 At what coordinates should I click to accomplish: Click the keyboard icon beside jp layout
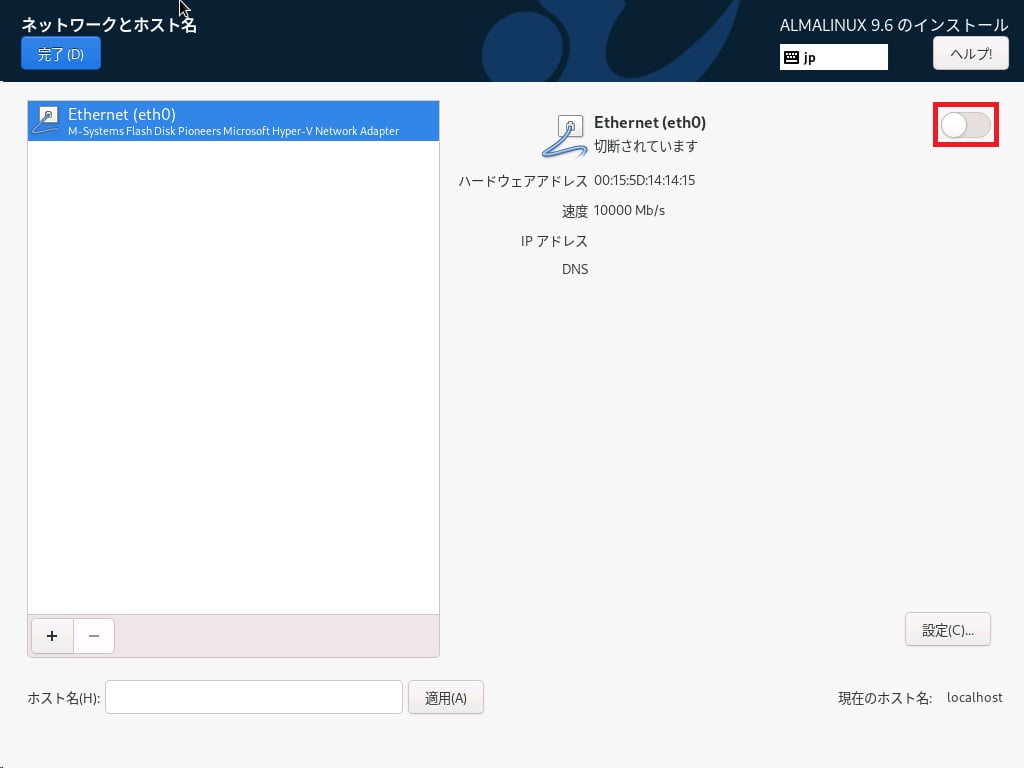click(791, 58)
